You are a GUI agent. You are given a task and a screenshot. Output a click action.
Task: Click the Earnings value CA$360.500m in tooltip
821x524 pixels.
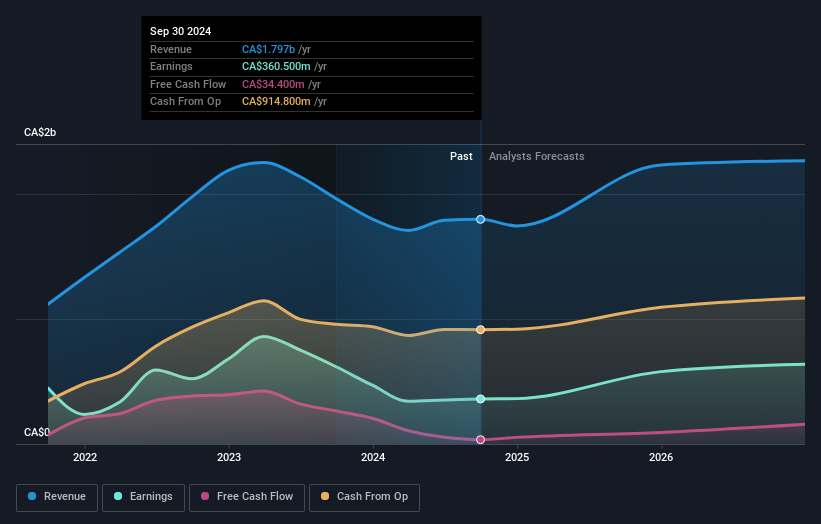[276, 66]
